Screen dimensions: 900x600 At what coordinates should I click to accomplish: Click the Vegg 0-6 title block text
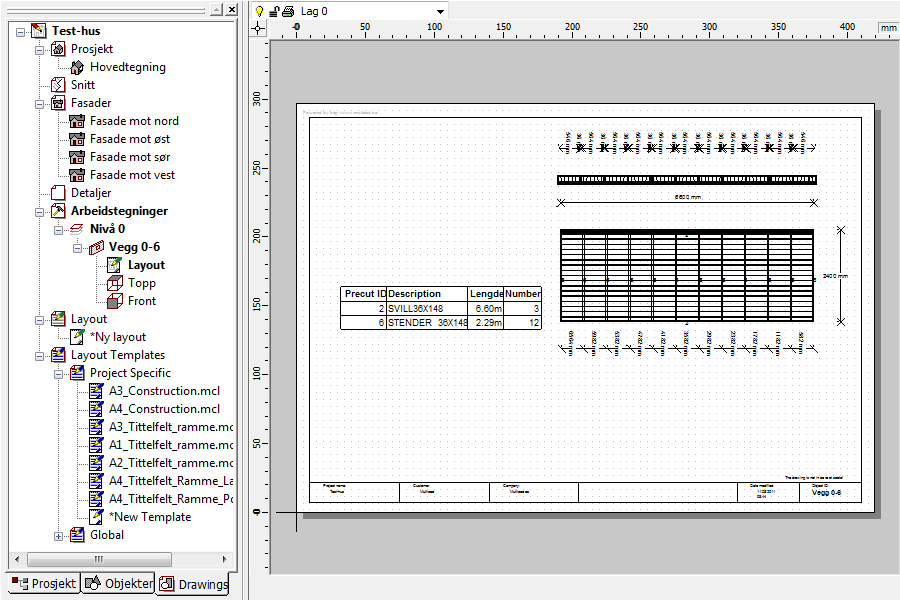(x=827, y=493)
